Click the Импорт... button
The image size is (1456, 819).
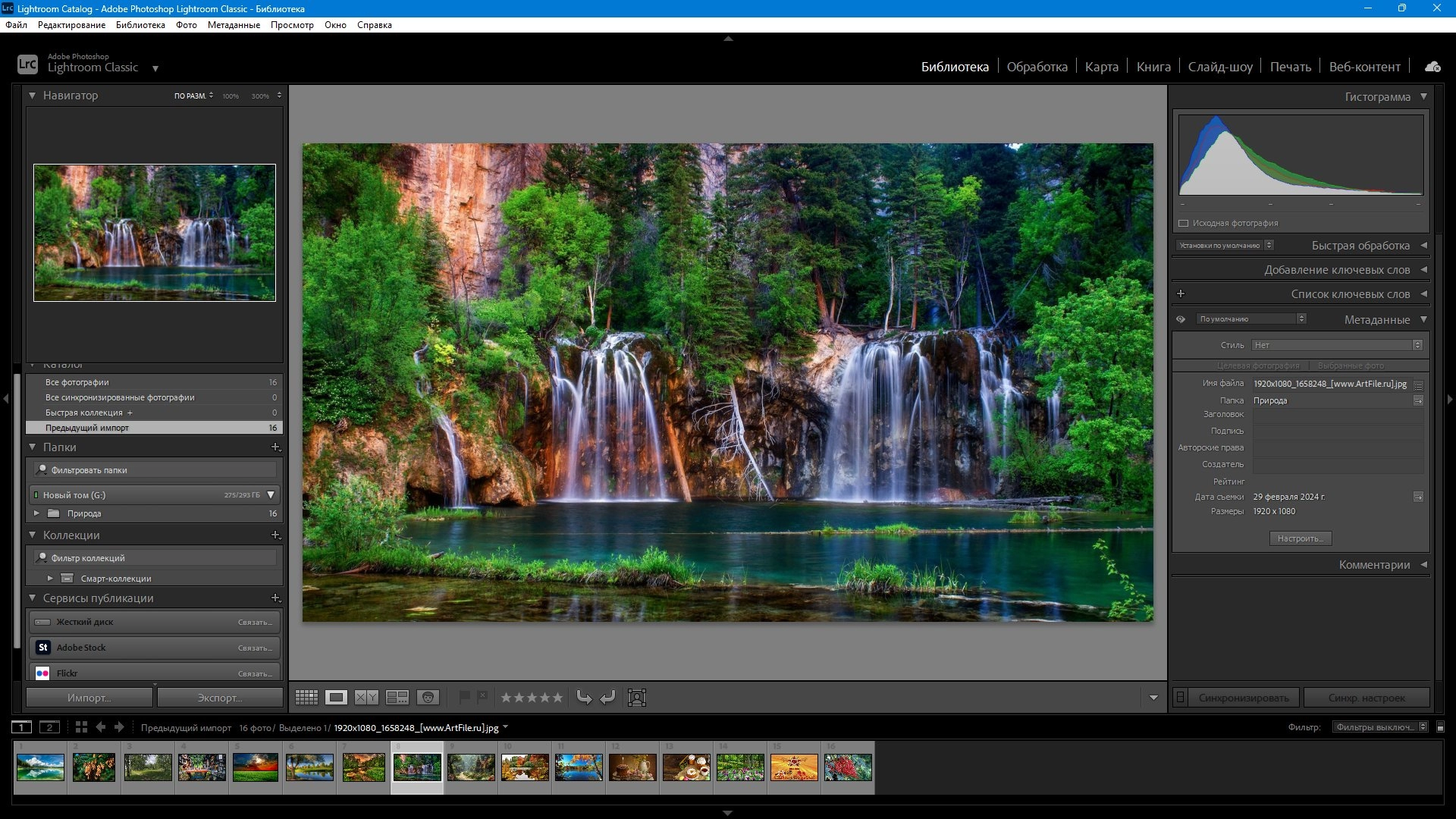(x=89, y=698)
